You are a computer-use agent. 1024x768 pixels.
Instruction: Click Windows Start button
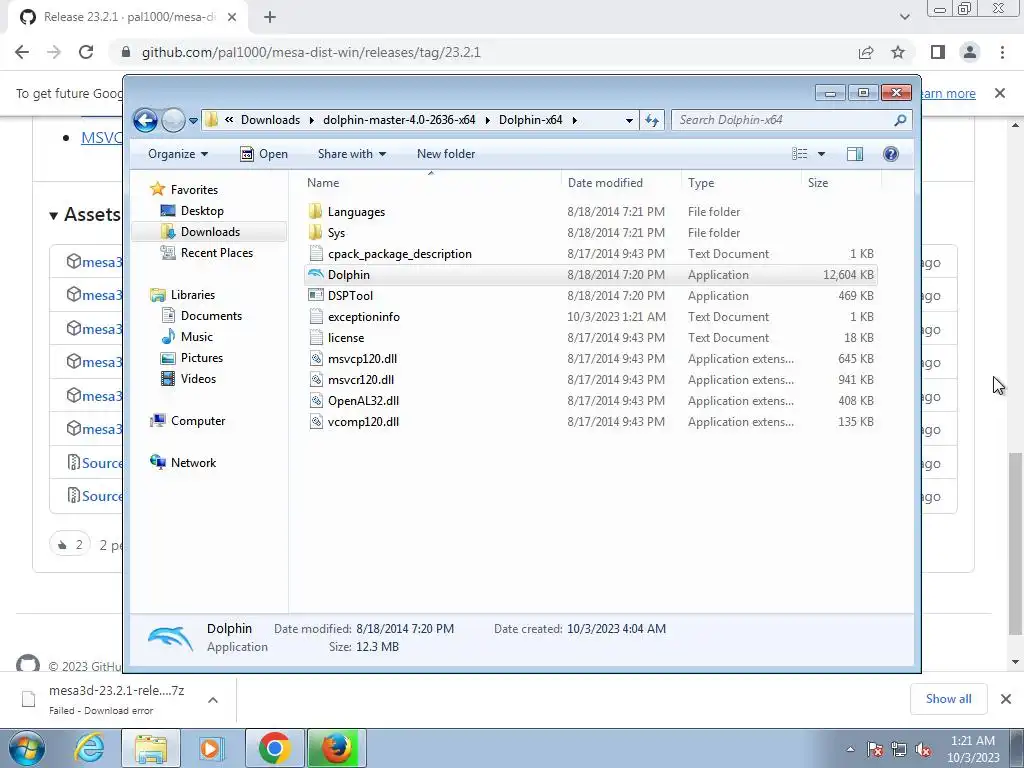click(26, 748)
